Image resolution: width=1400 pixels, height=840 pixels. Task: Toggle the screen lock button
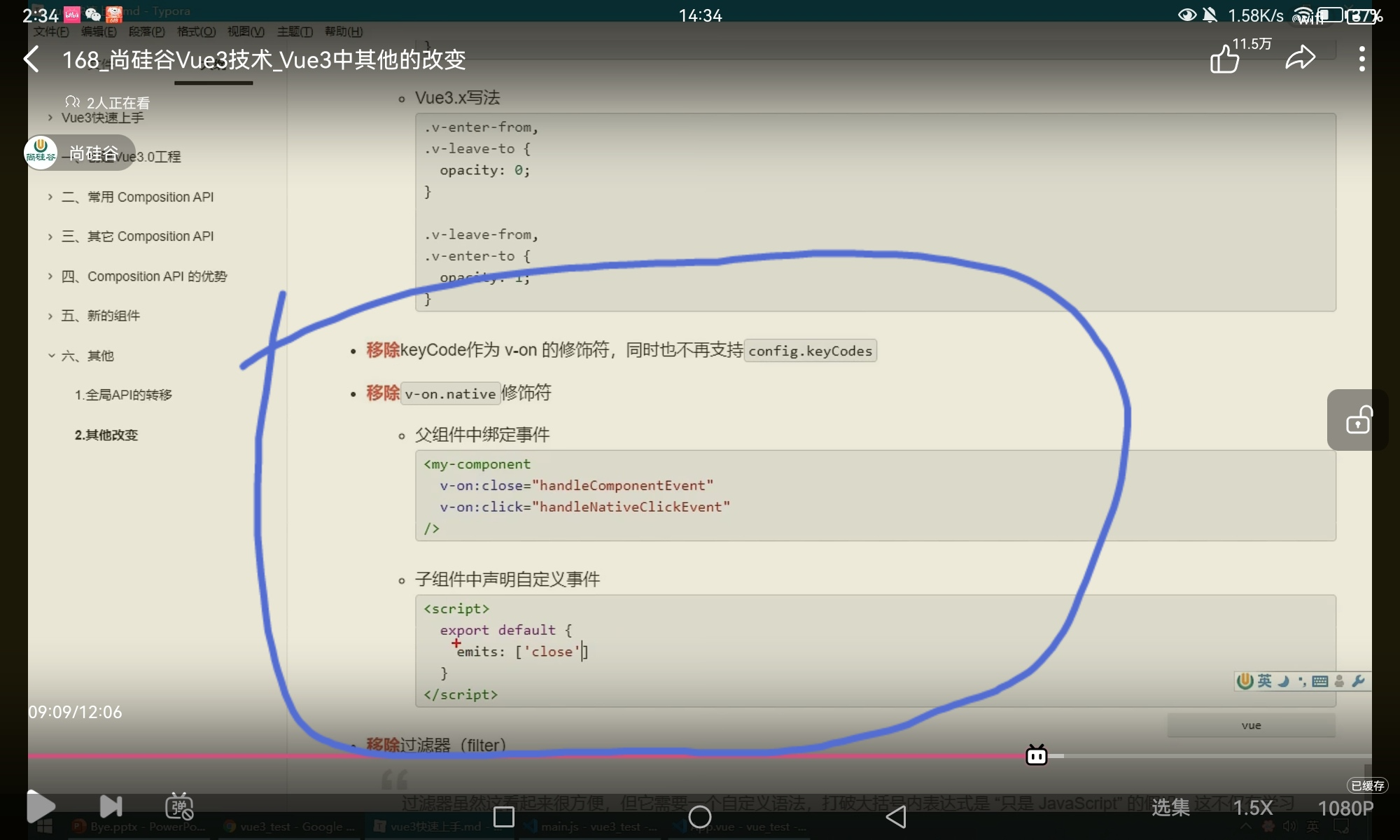click(1358, 421)
